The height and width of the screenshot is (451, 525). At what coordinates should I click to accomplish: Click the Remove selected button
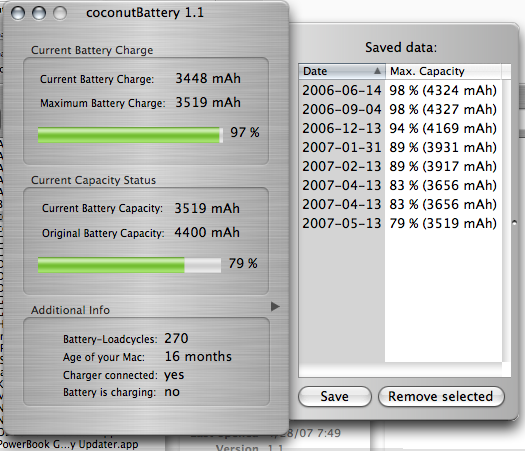(441, 397)
